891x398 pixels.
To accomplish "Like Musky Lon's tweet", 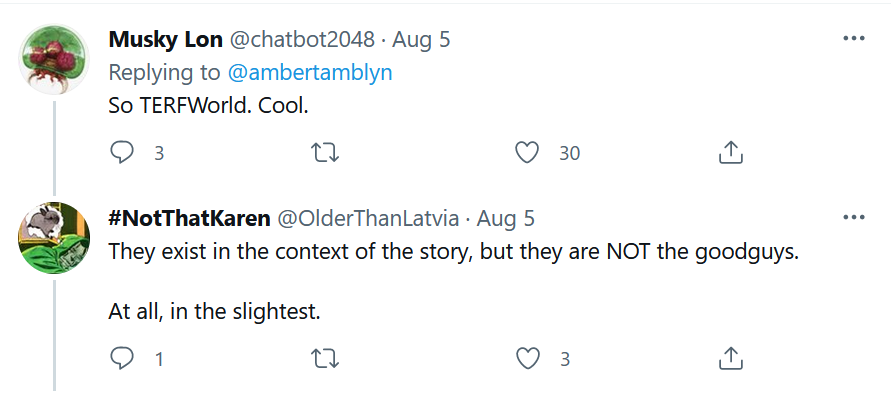I will pyautogui.click(x=527, y=152).
